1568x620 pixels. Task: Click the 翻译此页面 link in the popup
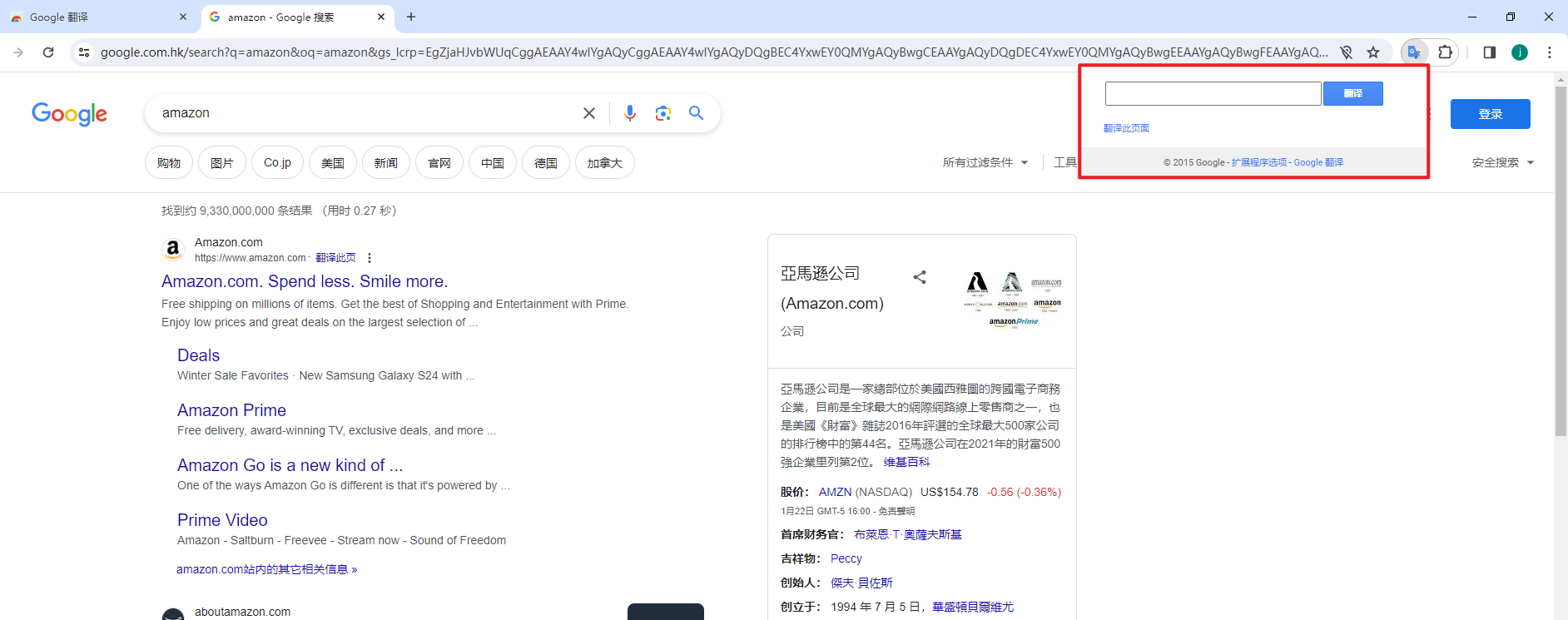click(x=1126, y=128)
